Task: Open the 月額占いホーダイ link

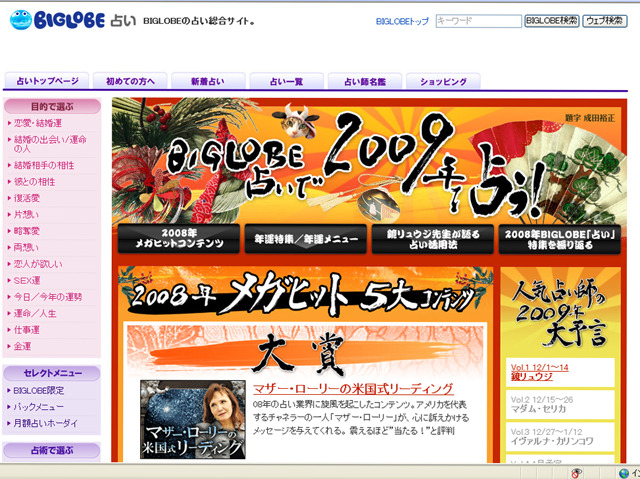Action: coord(45,423)
